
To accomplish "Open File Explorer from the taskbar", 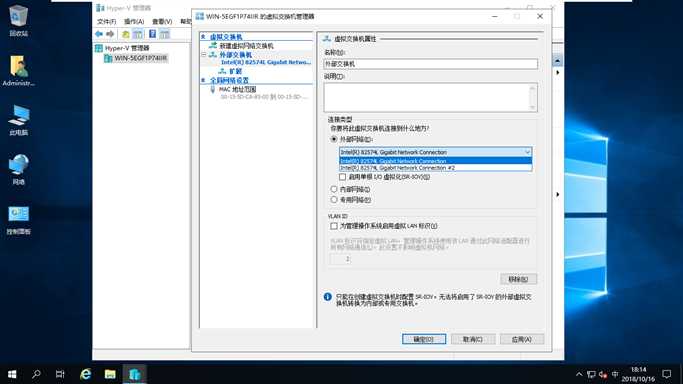I will point(110,374).
